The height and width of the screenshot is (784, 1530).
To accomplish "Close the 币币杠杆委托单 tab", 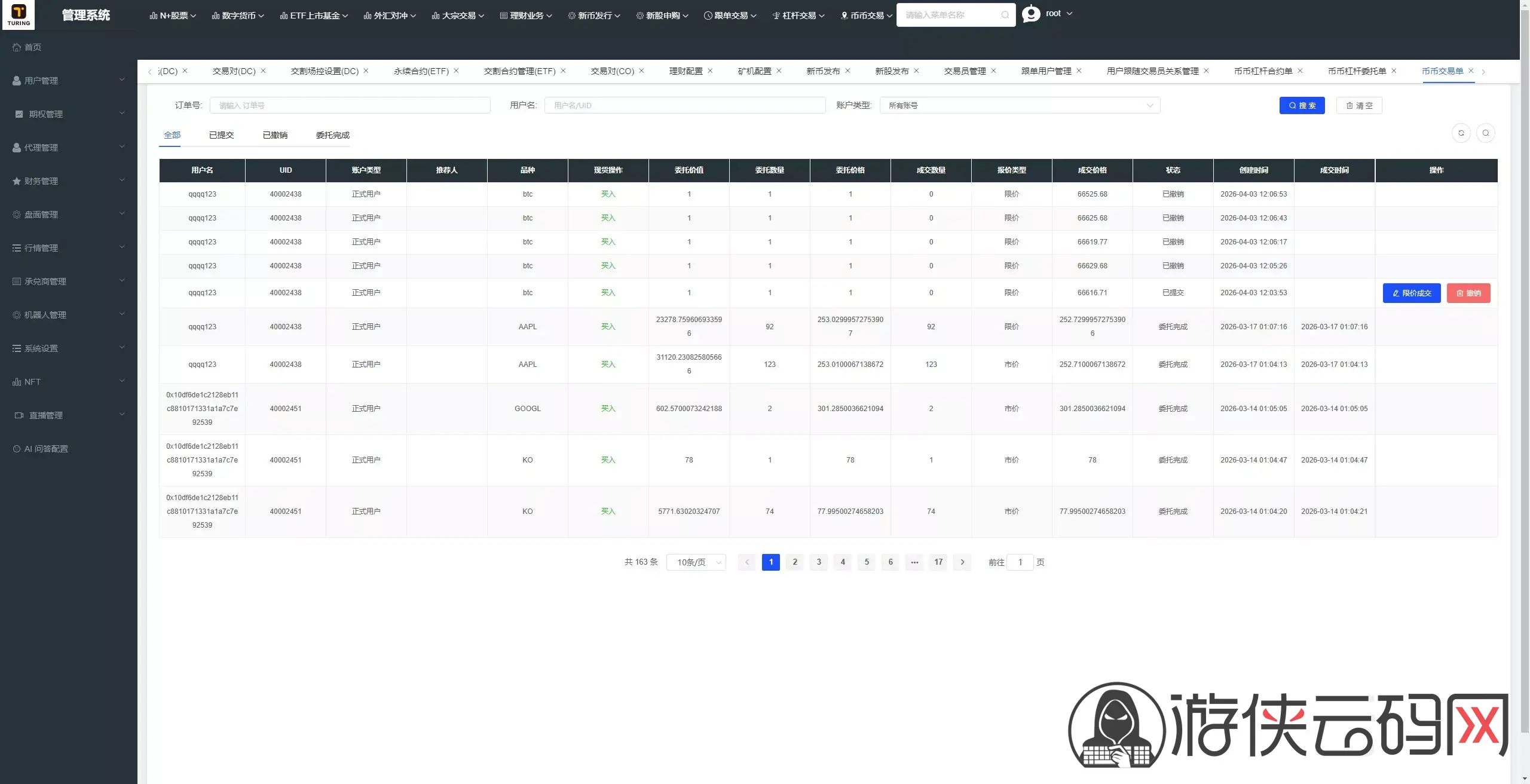I will tap(1394, 71).
